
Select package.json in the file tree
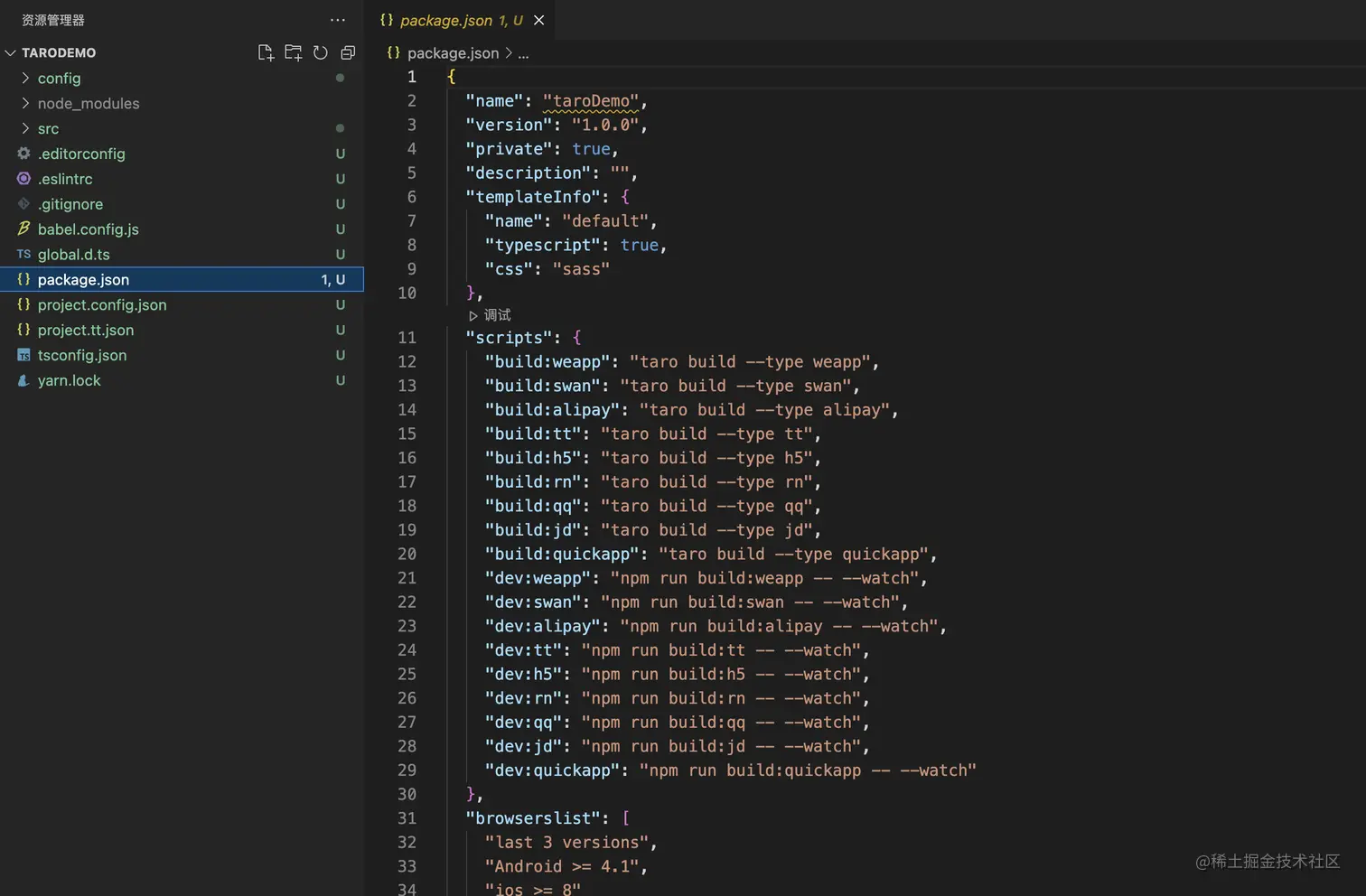click(182, 280)
